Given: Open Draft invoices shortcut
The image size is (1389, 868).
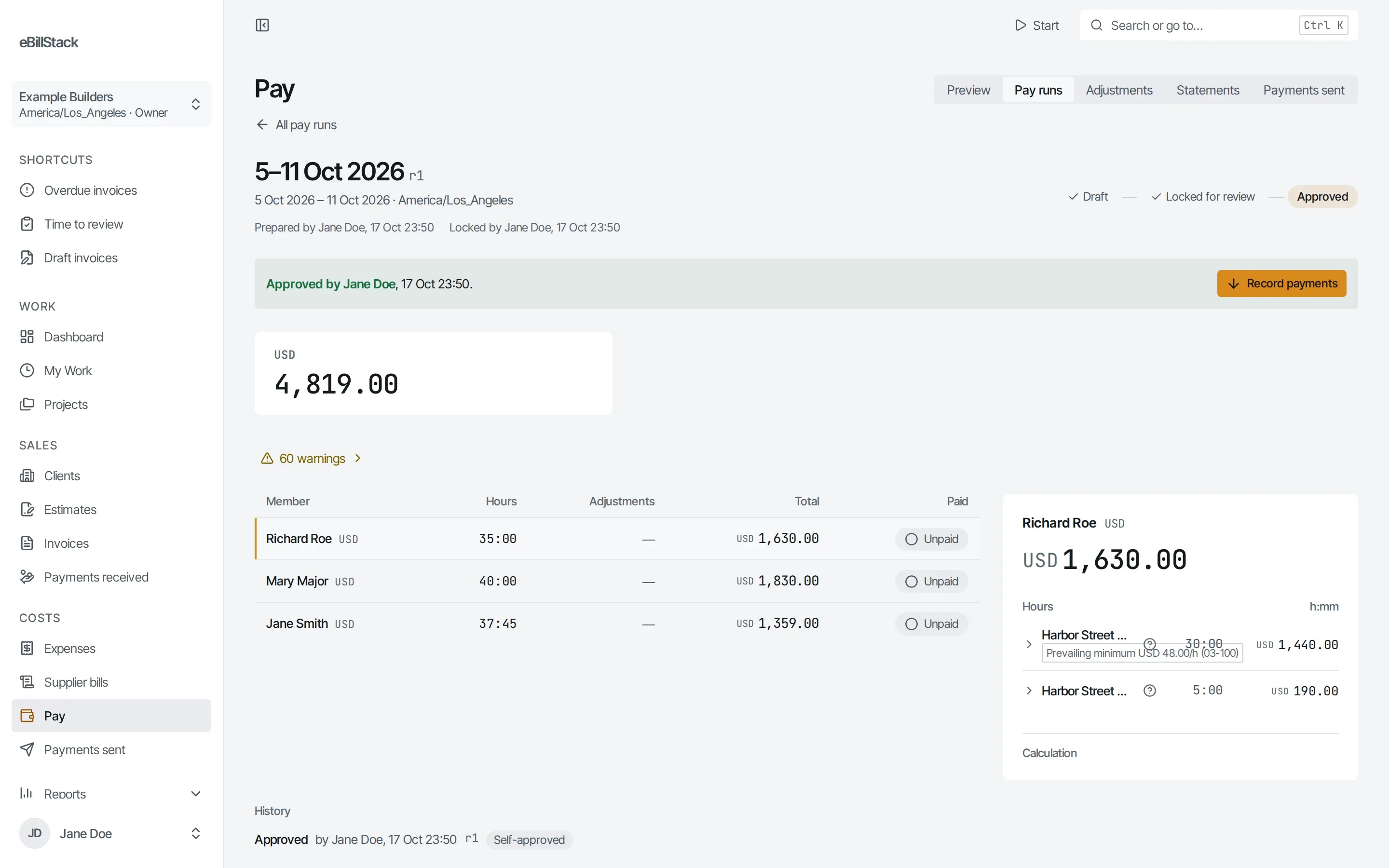Looking at the screenshot, I should pyautogui.click(x=111, y=258).
